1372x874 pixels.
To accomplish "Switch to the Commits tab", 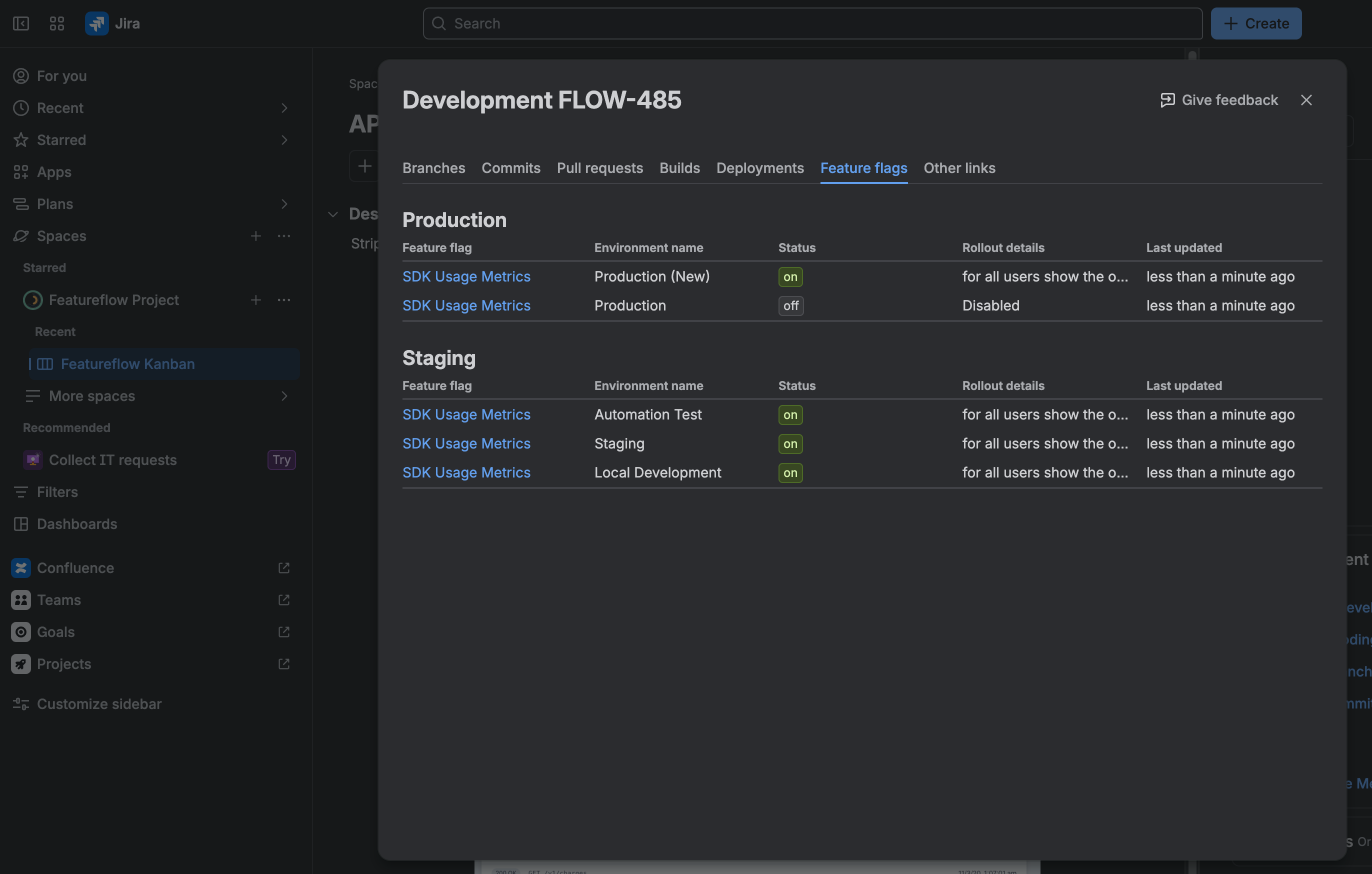I will [511, 167].
